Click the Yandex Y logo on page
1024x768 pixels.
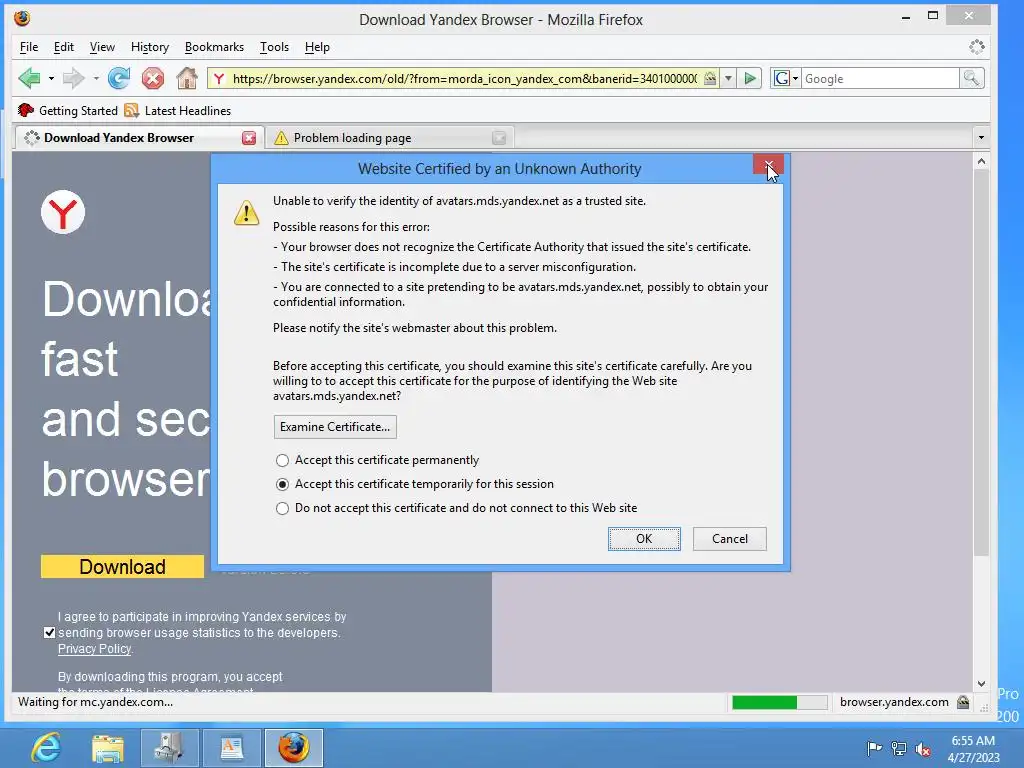[63, 212]
